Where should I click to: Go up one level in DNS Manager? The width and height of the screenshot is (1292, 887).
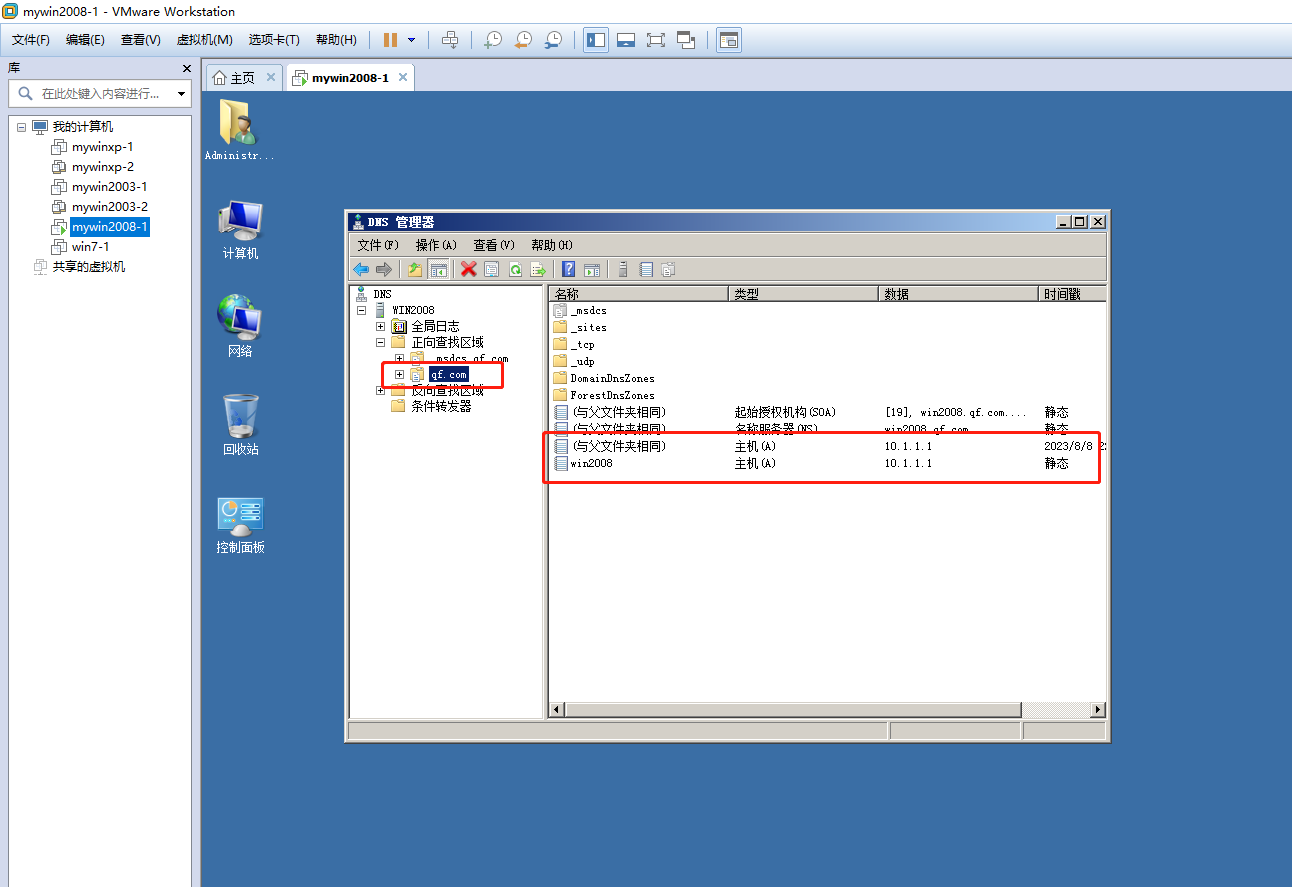[x=415, y=269]
